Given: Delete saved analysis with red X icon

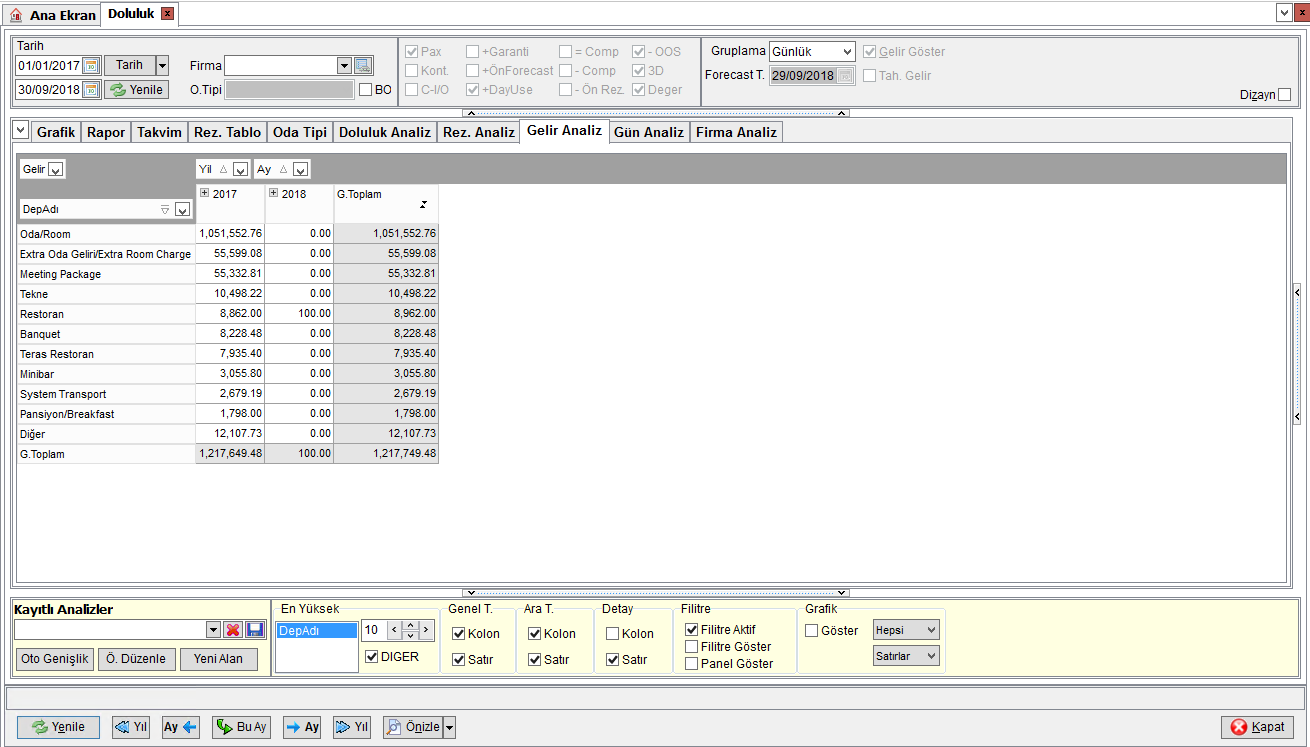Looking at the screenshot, I should tap(233, 630).
